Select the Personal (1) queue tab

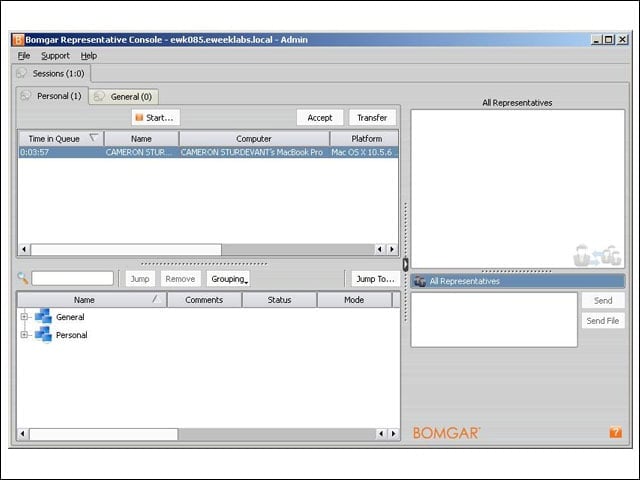coord(52,96)
